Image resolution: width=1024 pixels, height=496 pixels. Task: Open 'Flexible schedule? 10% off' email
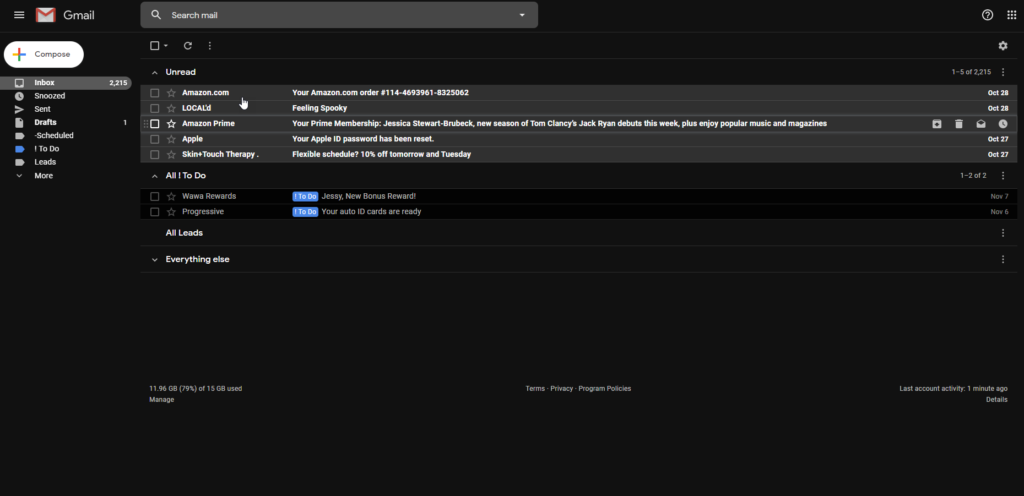(381, 155)
